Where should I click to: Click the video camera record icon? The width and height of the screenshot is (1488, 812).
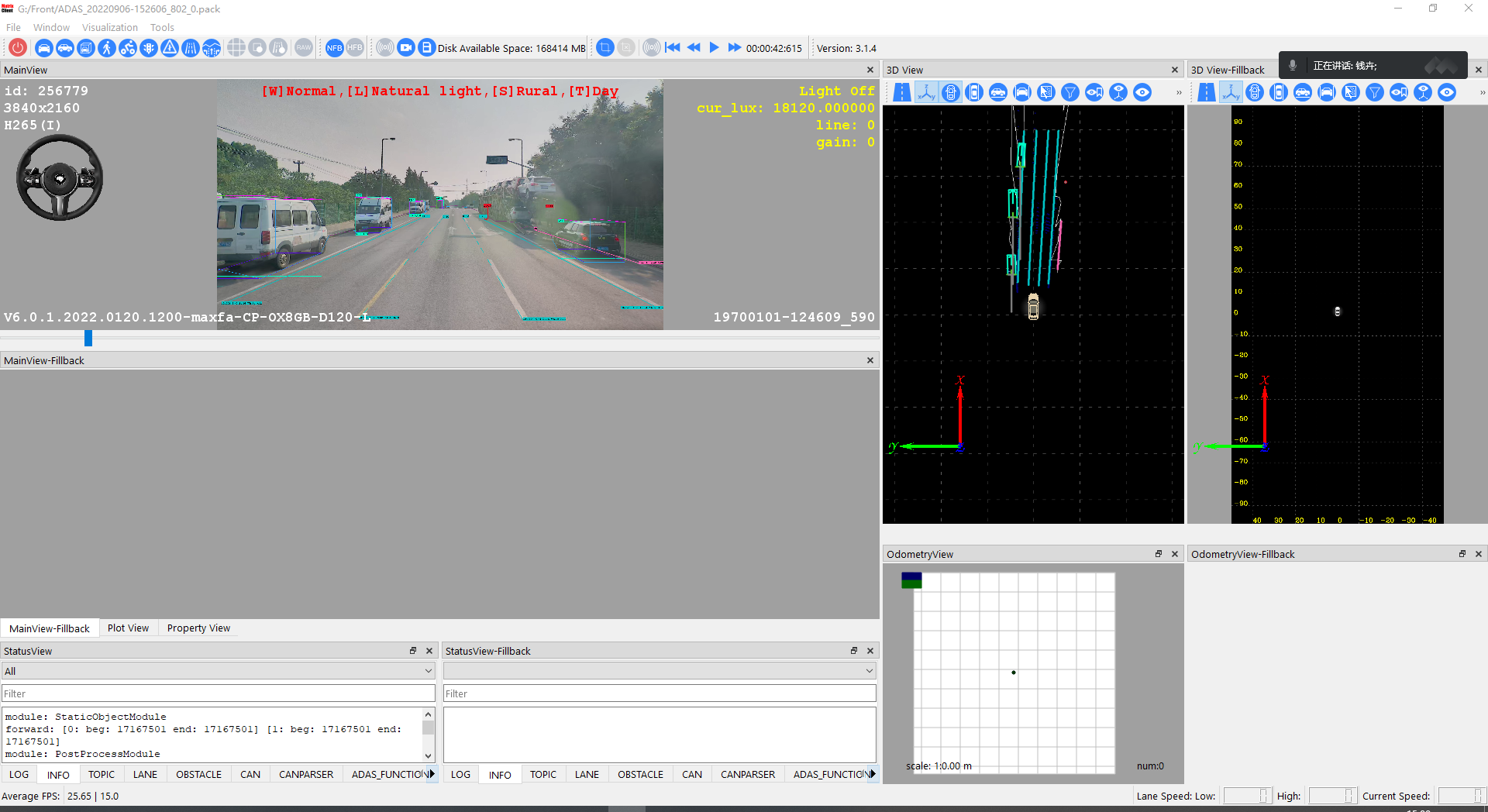pyautogui.click(x=406, y=48)
